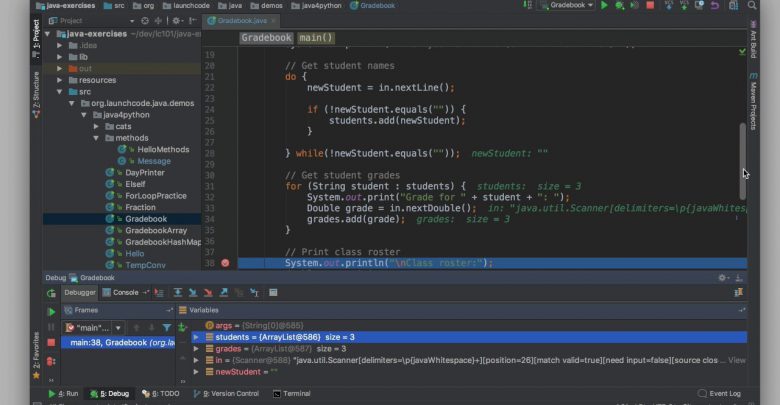Viewport: 780px width, 405px height.
Task: Expand the .idea folder in project tree
Action: (60, 45)
